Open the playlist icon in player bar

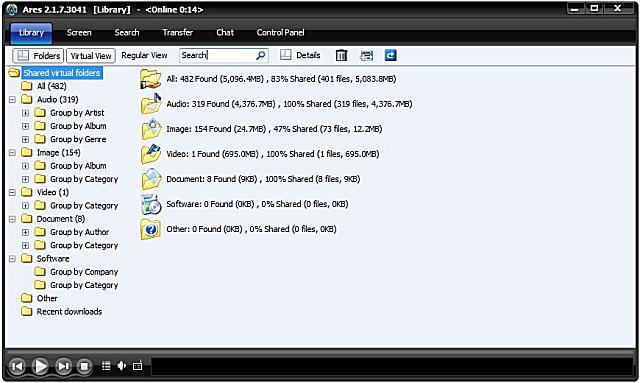click(x=106, y=366)
